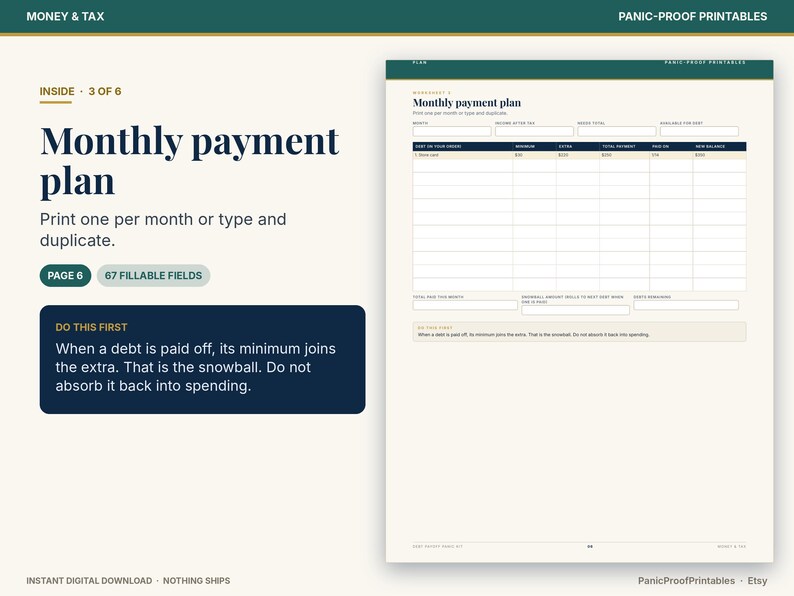Screen dimensions: 794x596
Task: Click the DO THIS FIRST heading in navy box
Action: coord(92,327)
